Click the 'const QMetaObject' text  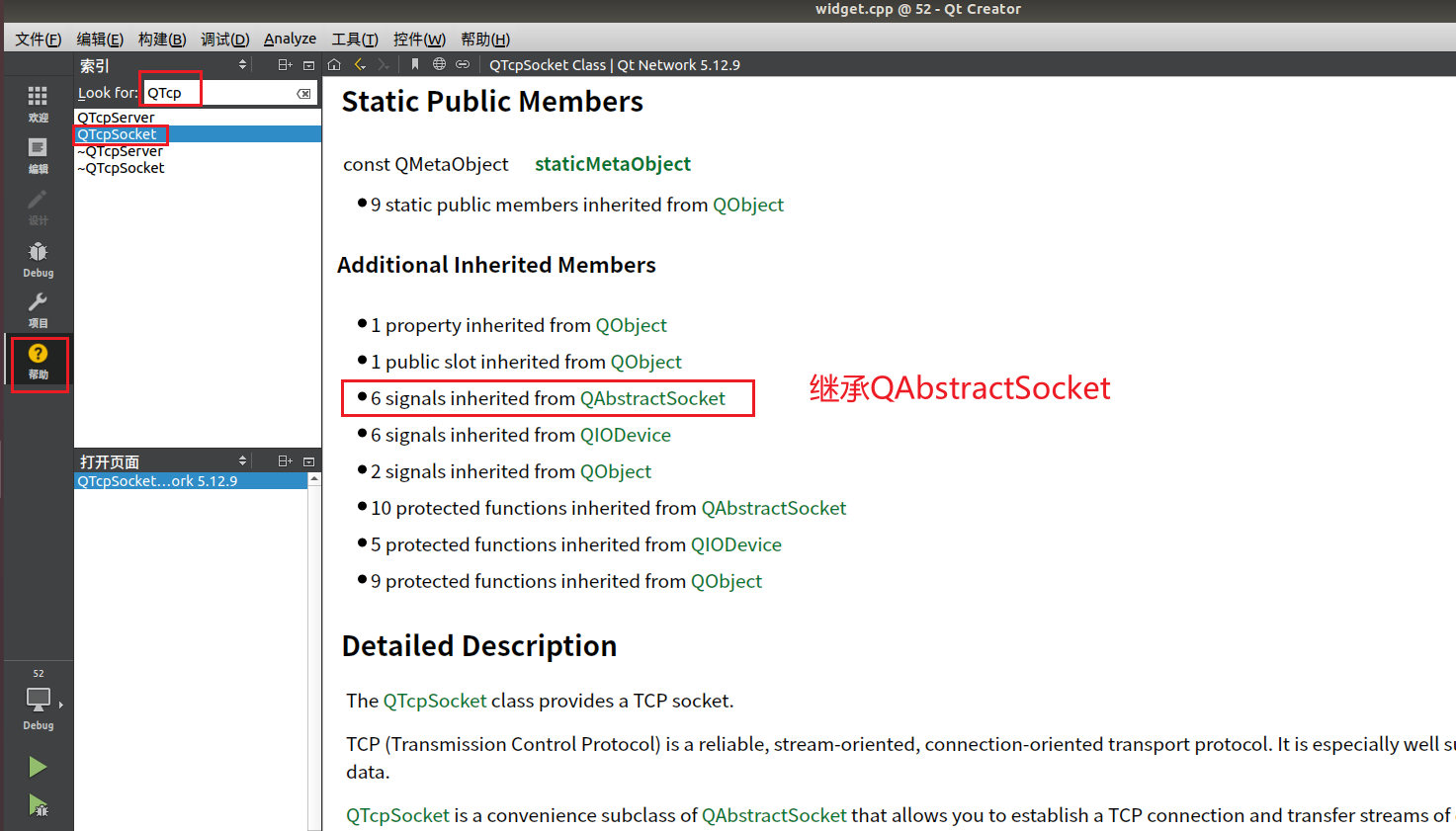(x=426, y=164)
